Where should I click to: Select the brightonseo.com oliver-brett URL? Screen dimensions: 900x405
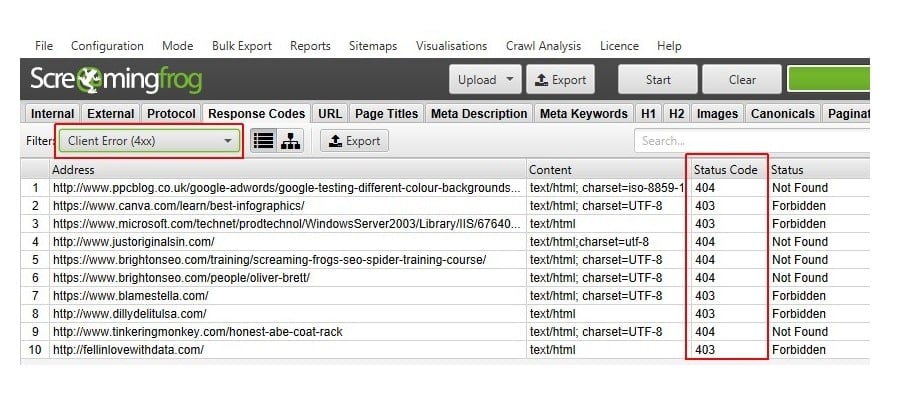point(181,278)
